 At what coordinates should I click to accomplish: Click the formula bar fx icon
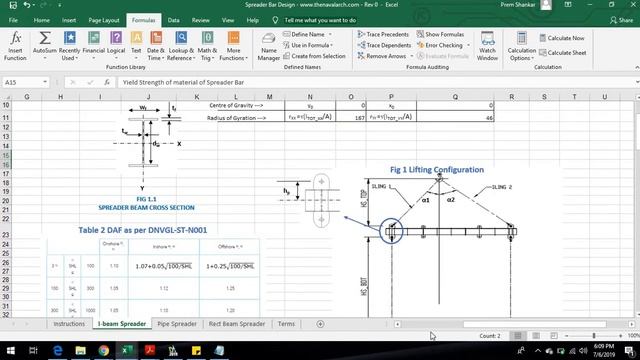point(107,82)
